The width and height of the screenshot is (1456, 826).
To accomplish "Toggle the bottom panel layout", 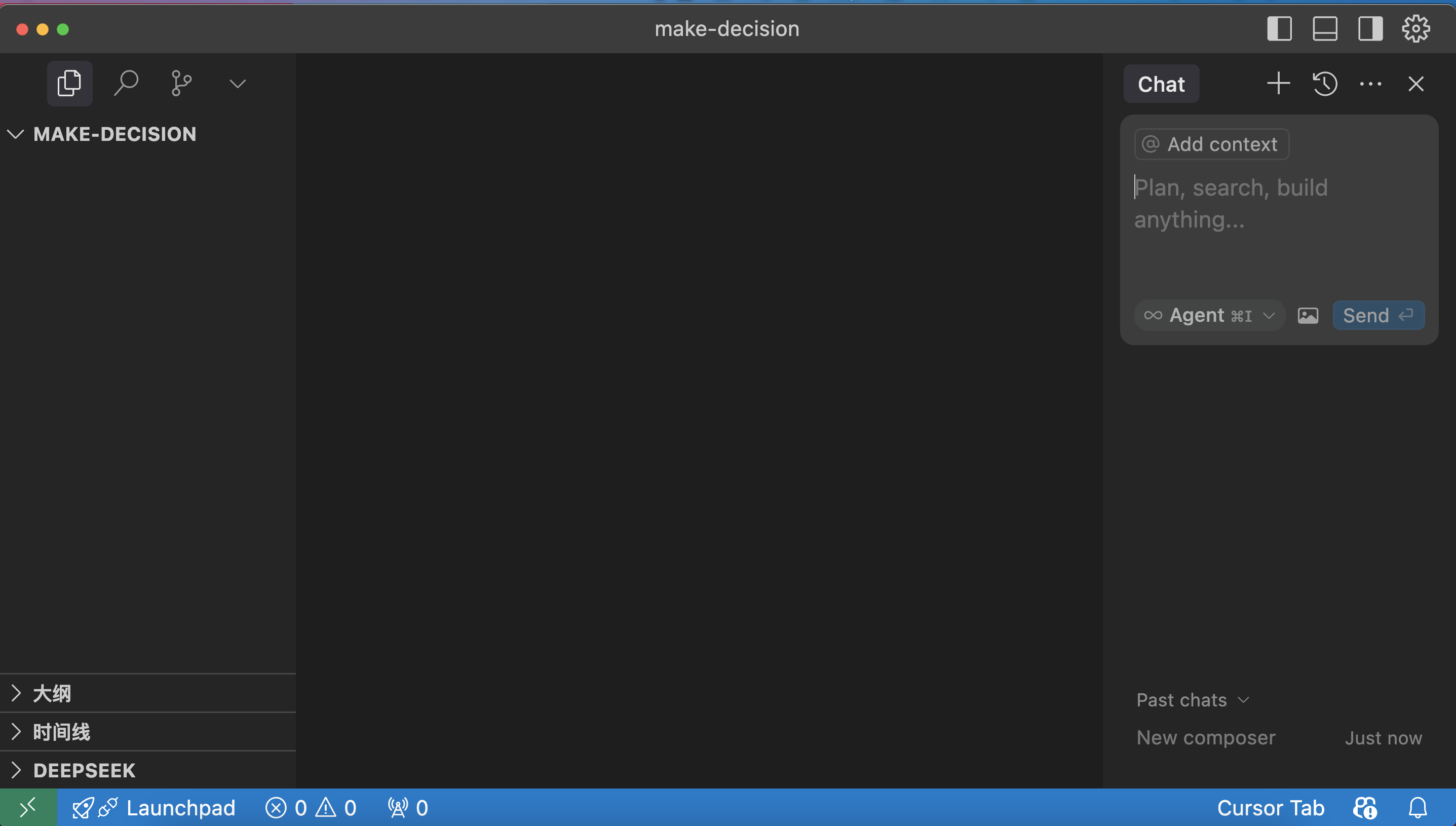I will 1324,28.
